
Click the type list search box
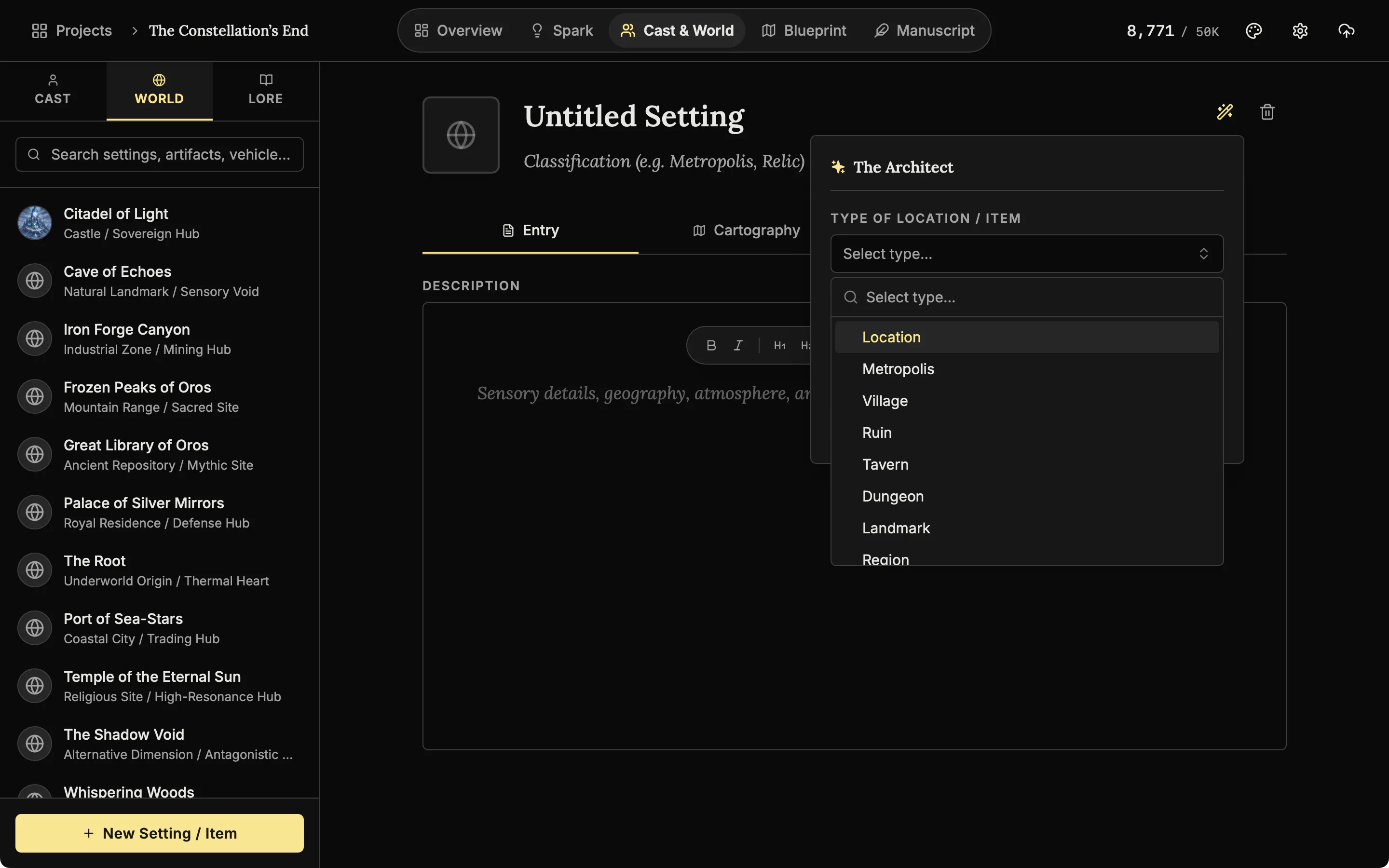(x=1027, y=298)
